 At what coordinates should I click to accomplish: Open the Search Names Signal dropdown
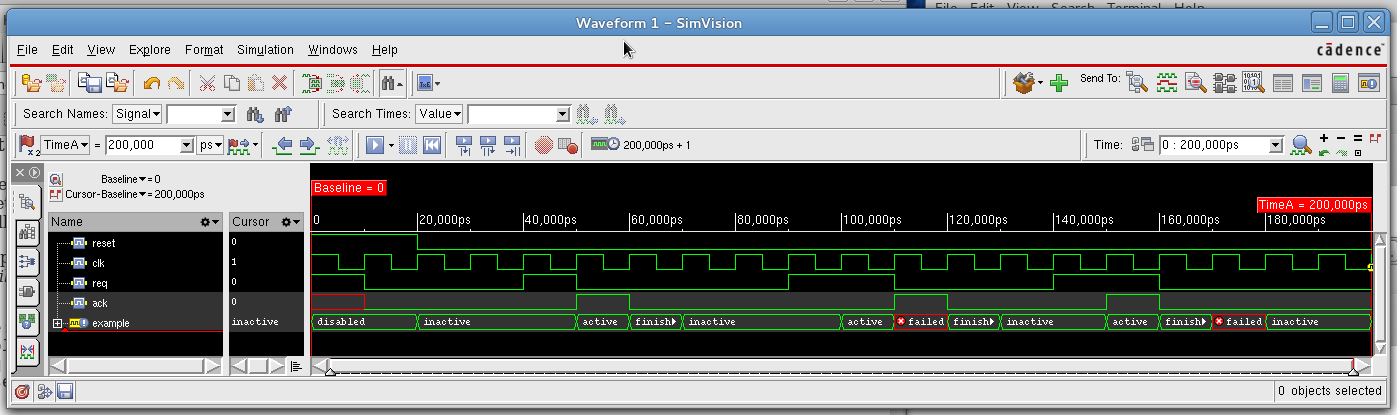point(137,114)
